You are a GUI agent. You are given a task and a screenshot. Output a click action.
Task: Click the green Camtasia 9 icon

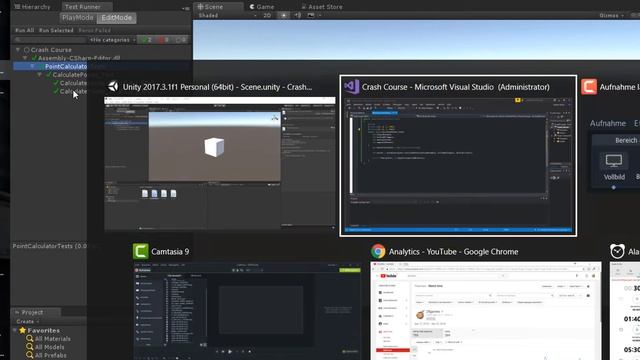(x=140, y=251)
